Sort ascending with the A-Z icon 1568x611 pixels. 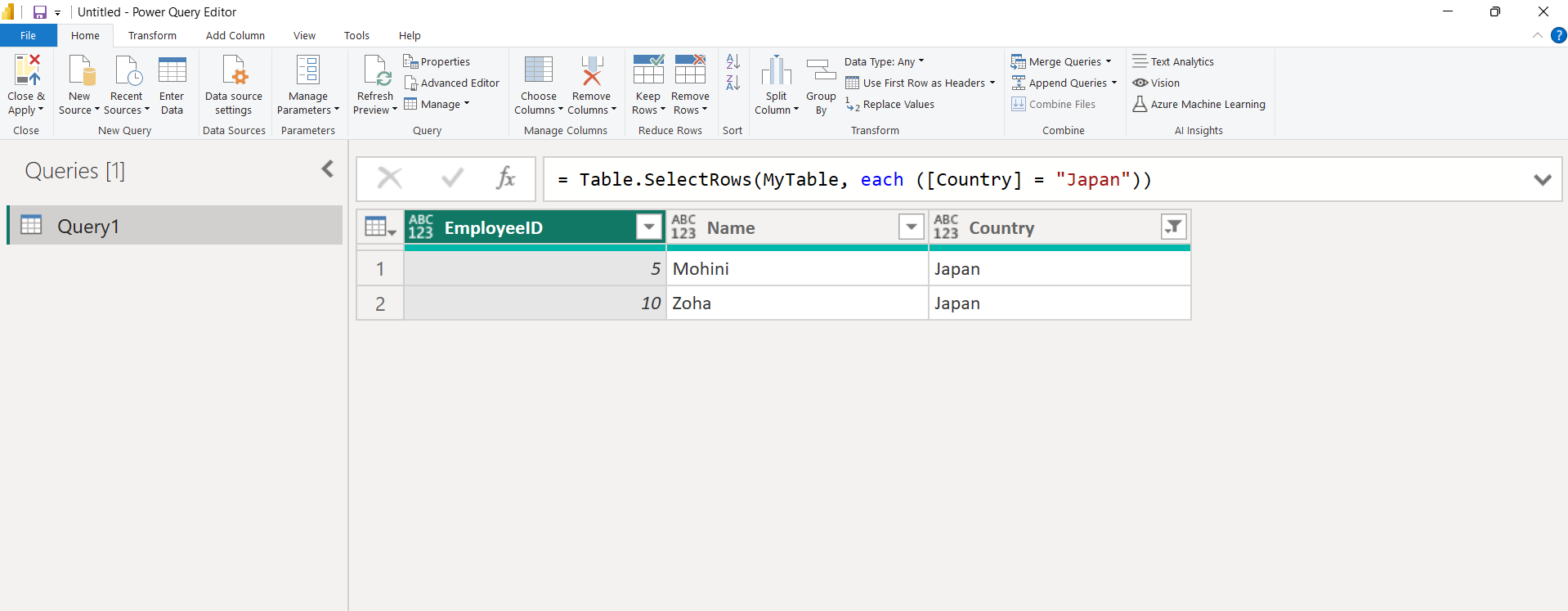(732, 62)
